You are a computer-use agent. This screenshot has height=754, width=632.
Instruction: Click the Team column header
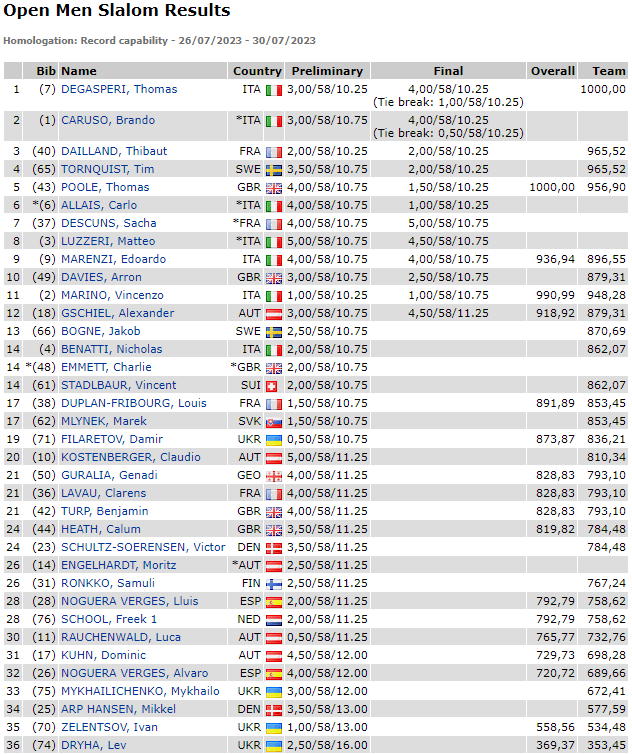(608, 71)
